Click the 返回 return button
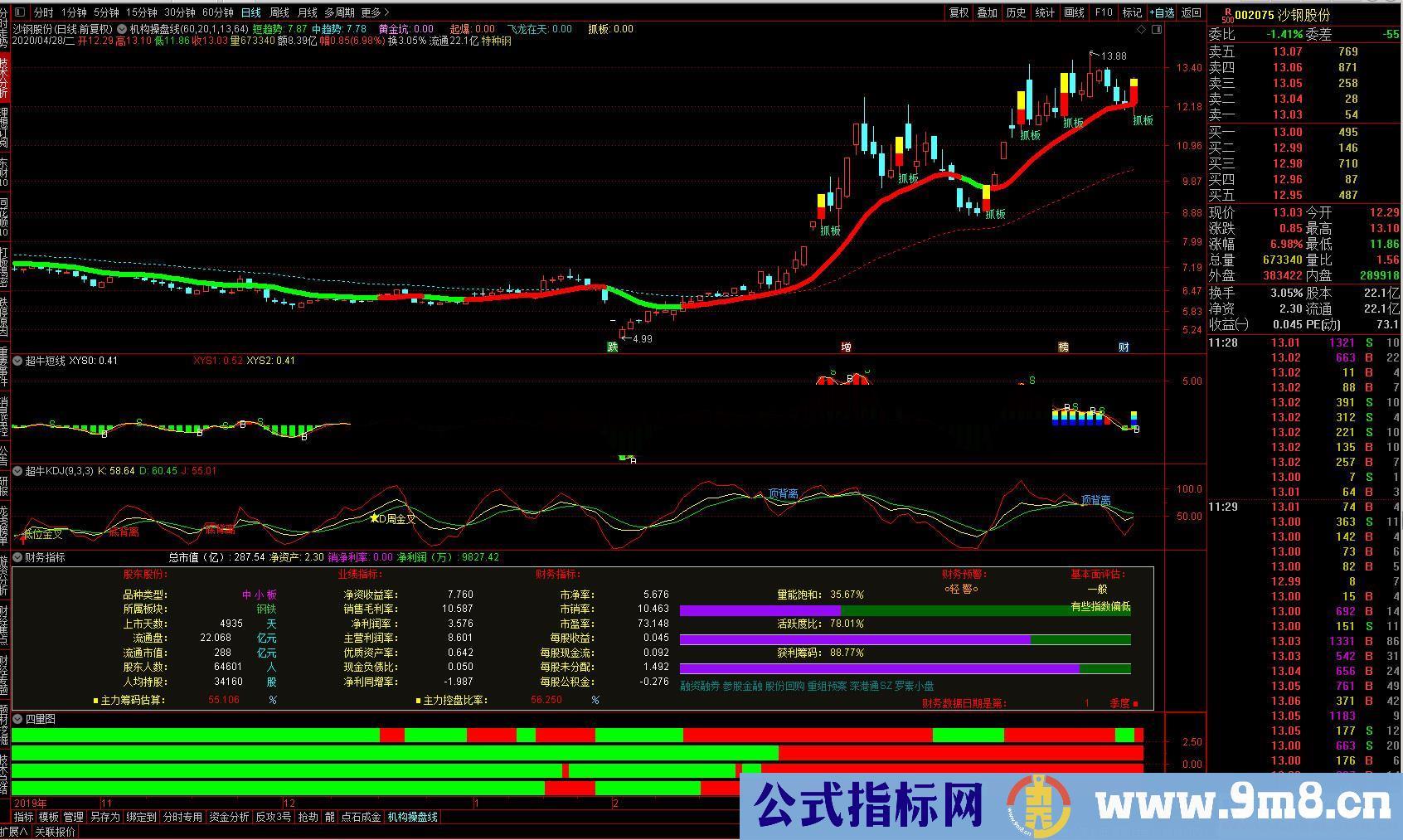 pyautogui.click(x=1192, y=12)
